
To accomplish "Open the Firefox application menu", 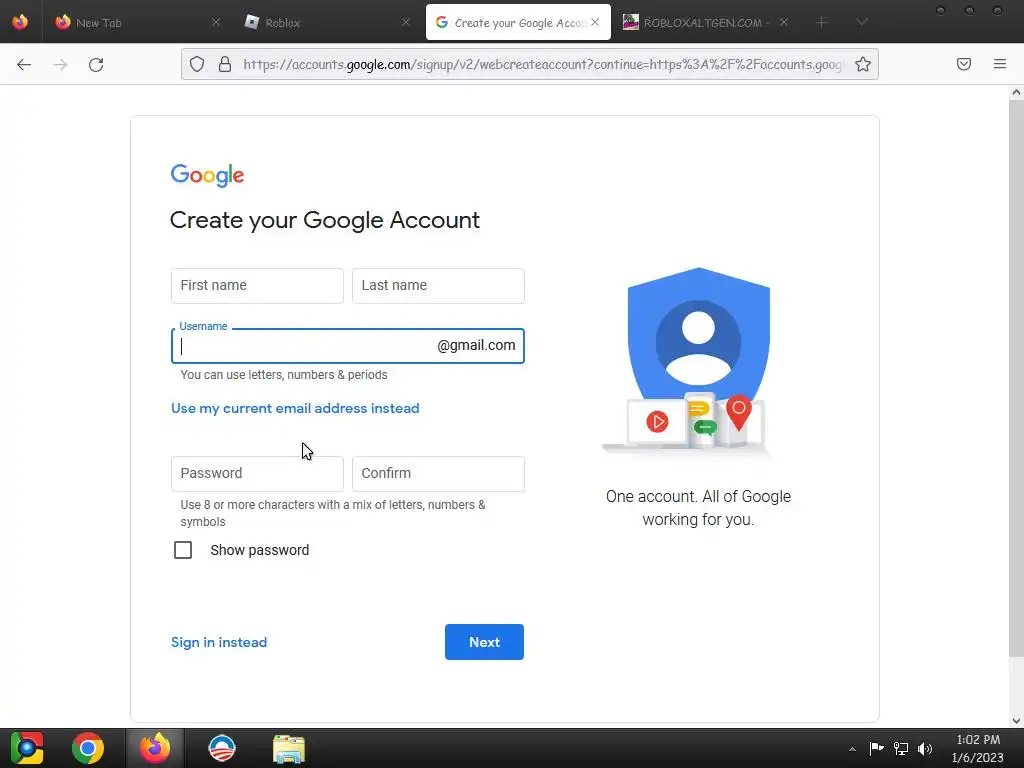I will point(1000,64).
